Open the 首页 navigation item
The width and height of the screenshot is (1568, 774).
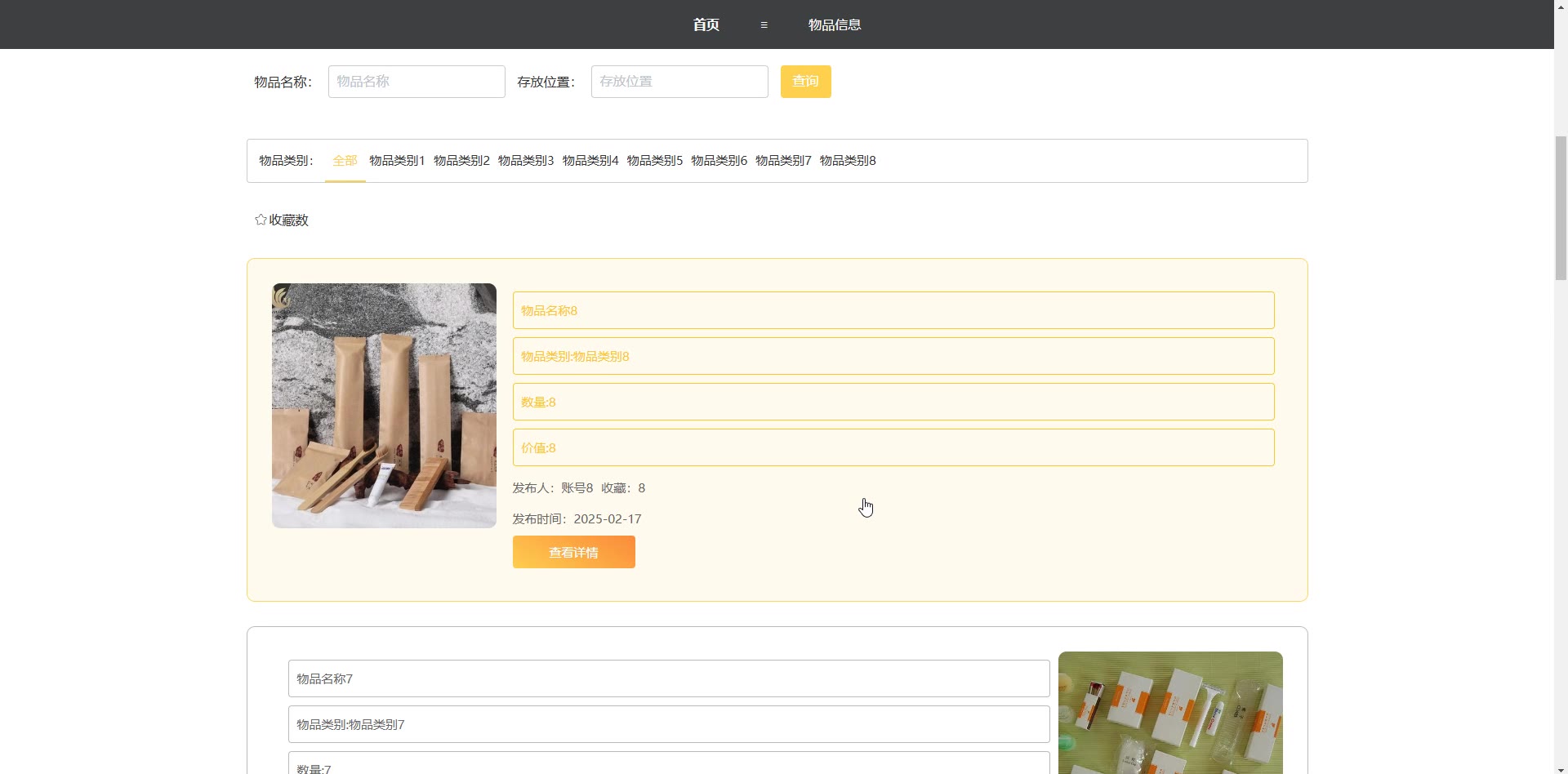click(706, 24)
